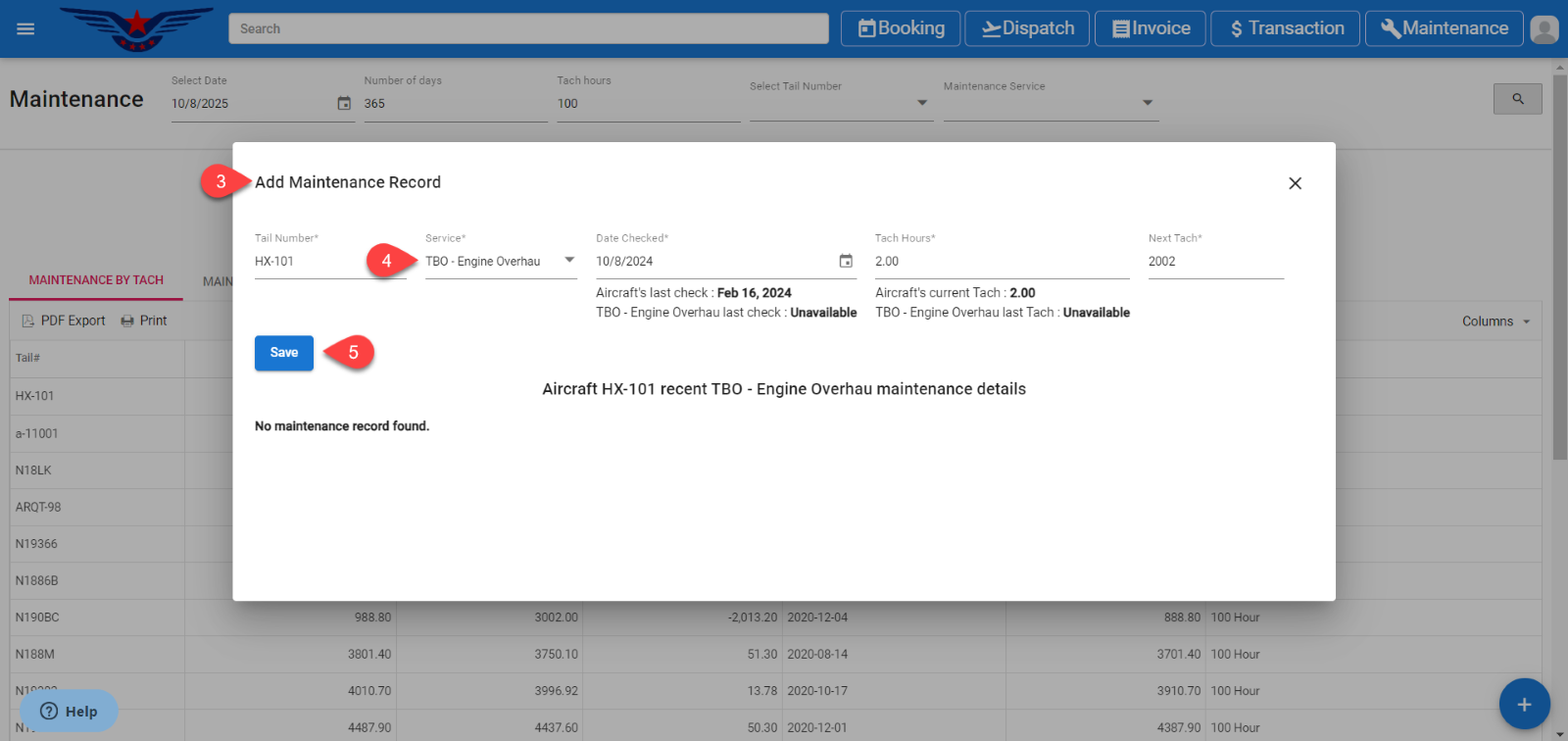The image size is (1568, 741).
Task: Click the Tach Hours input field
Action: click(1000, 262)
